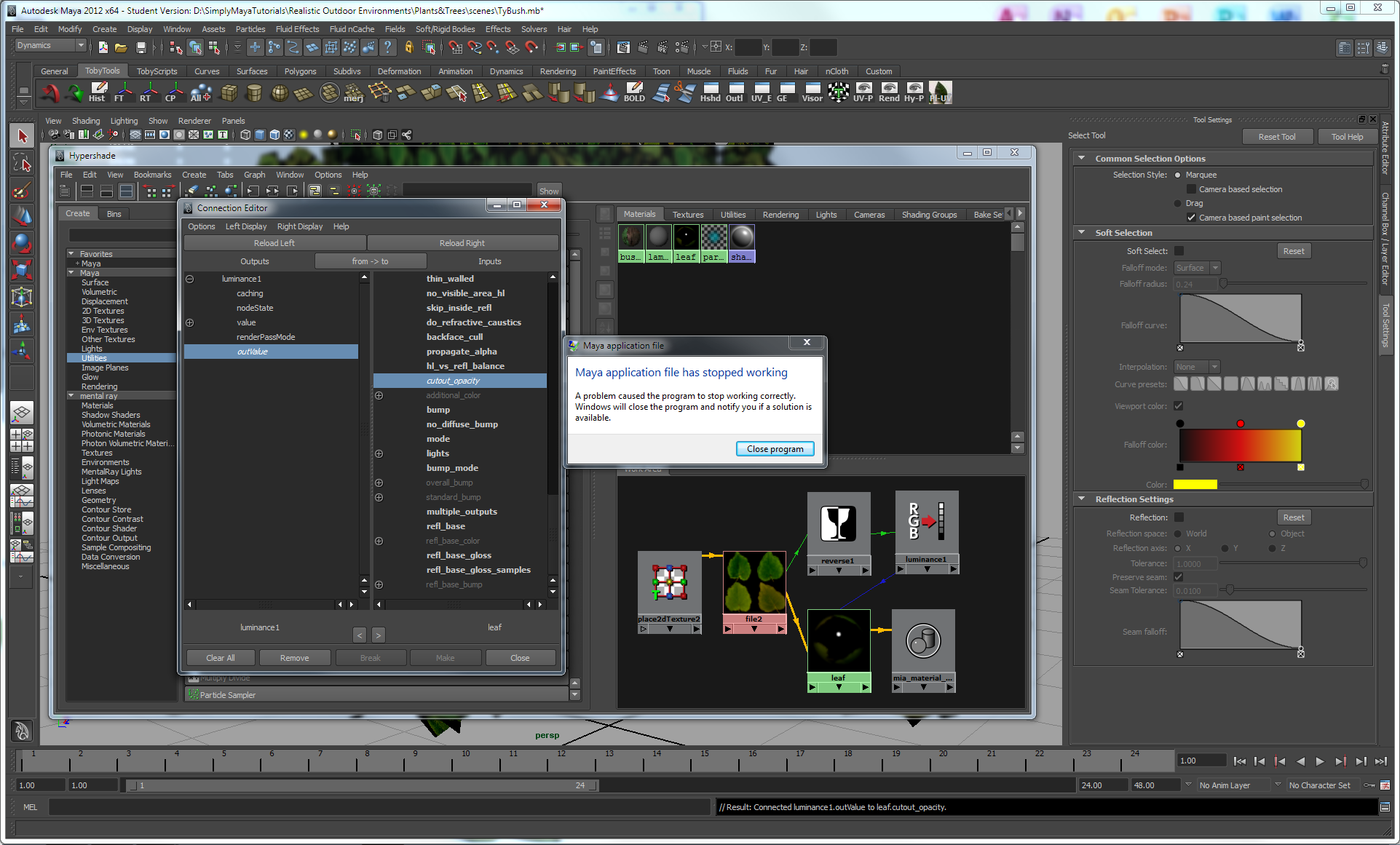This screenshot has height=845, width=1400.
Task: Enable the Soft Select checkbox
Action: tap(1179, 251)
